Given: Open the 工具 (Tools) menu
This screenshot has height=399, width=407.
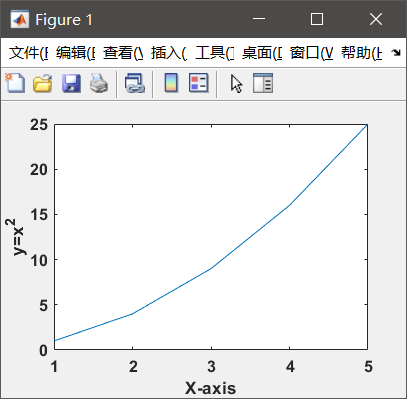Looking at the screenshot, I should click(215, 53).
